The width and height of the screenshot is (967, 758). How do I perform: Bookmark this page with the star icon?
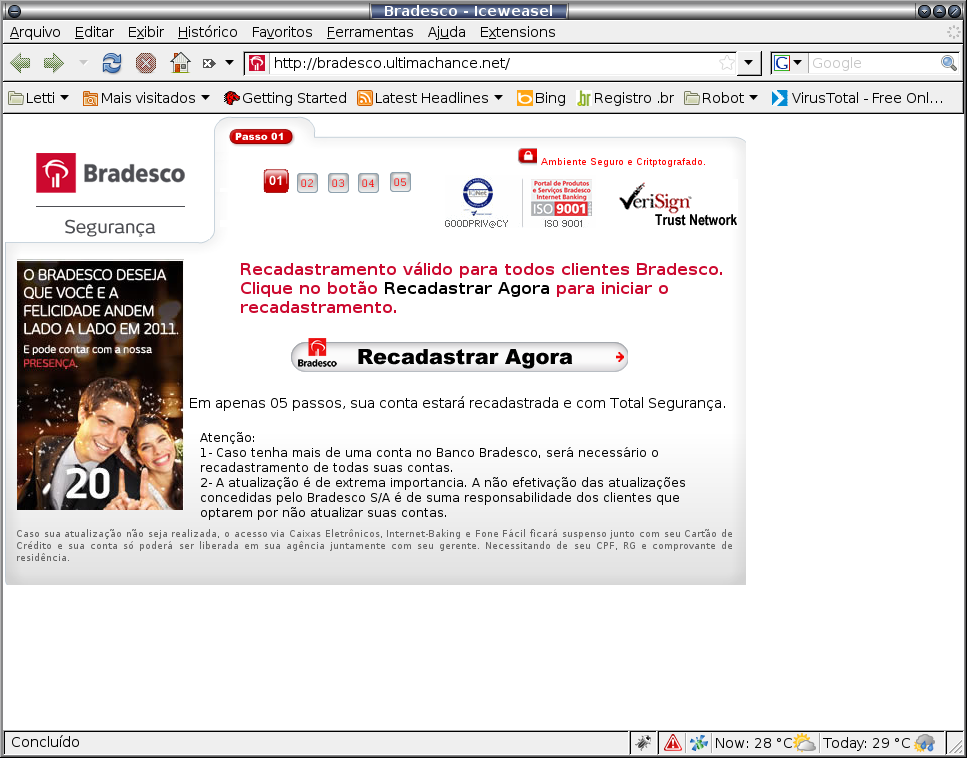click(x=727, y=63)
